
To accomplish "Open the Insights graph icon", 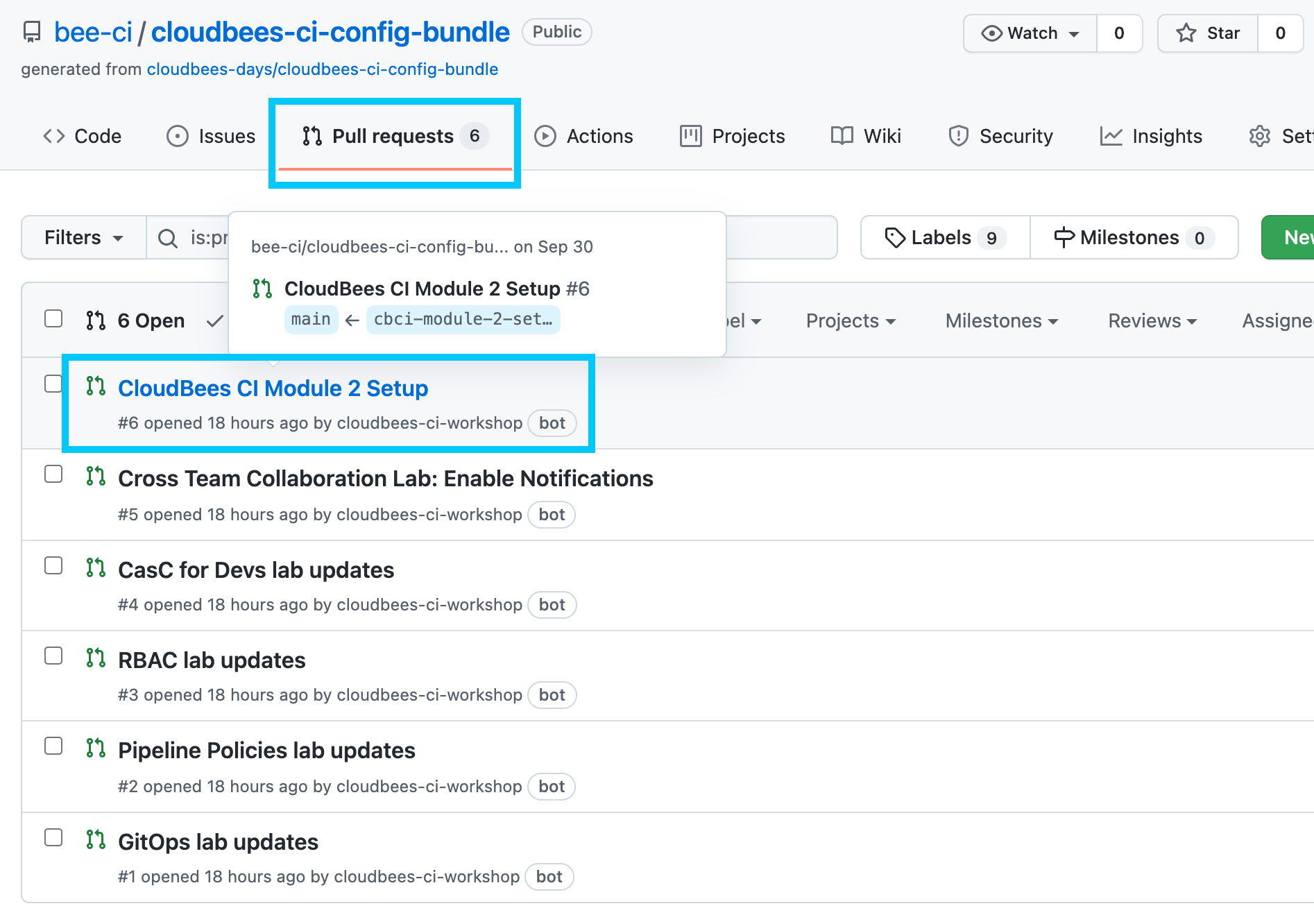I will 1111,136.
